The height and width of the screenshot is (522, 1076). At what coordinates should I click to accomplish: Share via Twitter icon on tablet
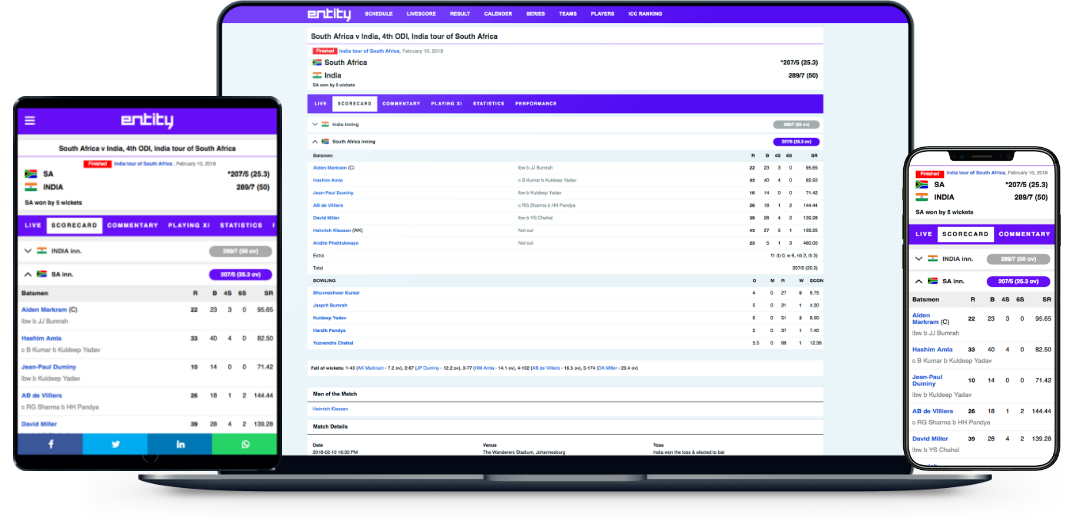[x=115, y=444]
